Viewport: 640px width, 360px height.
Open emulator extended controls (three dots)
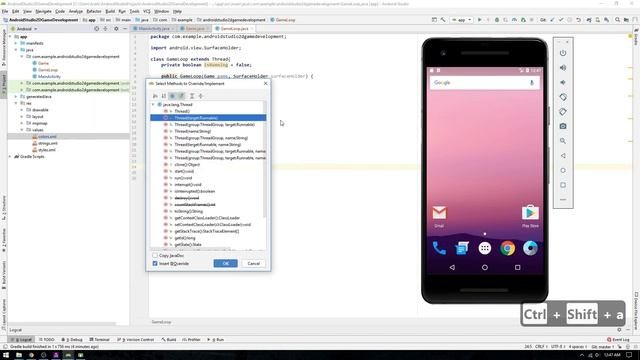click(x=563, y=200)
